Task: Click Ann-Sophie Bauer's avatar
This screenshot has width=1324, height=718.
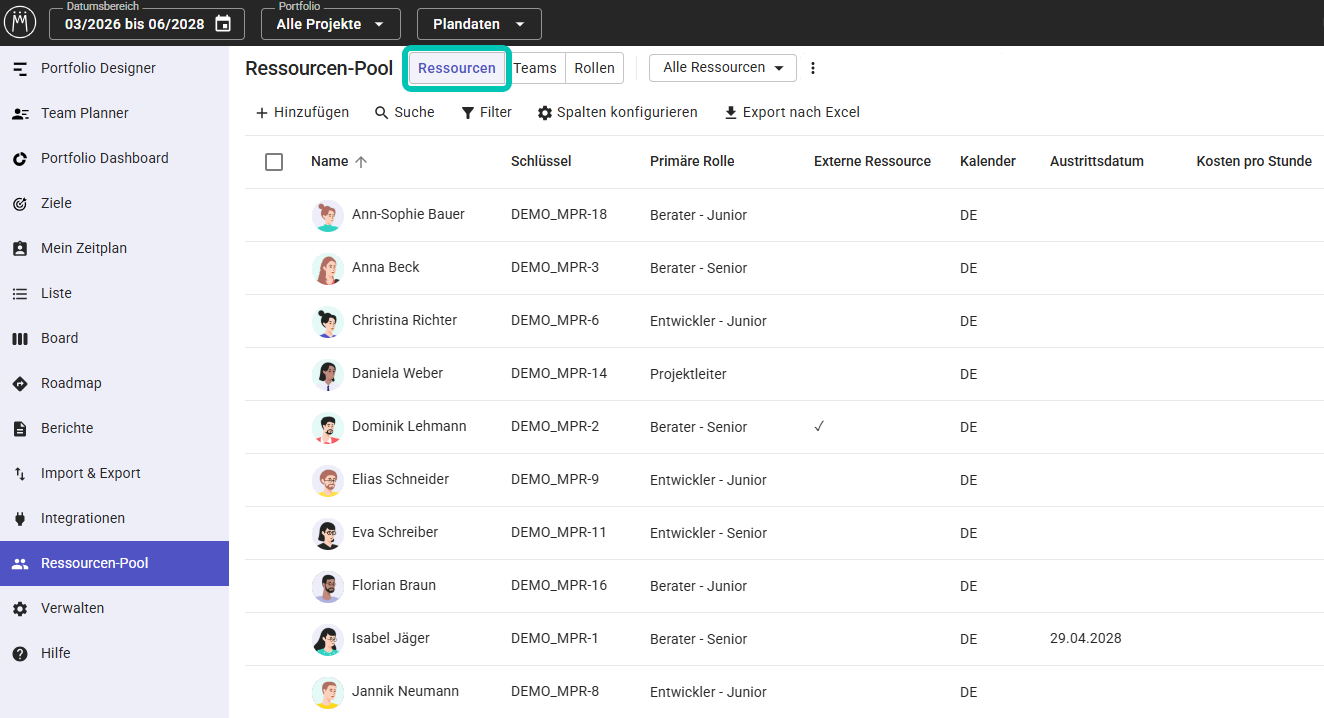Action: (x=328, y=215)
